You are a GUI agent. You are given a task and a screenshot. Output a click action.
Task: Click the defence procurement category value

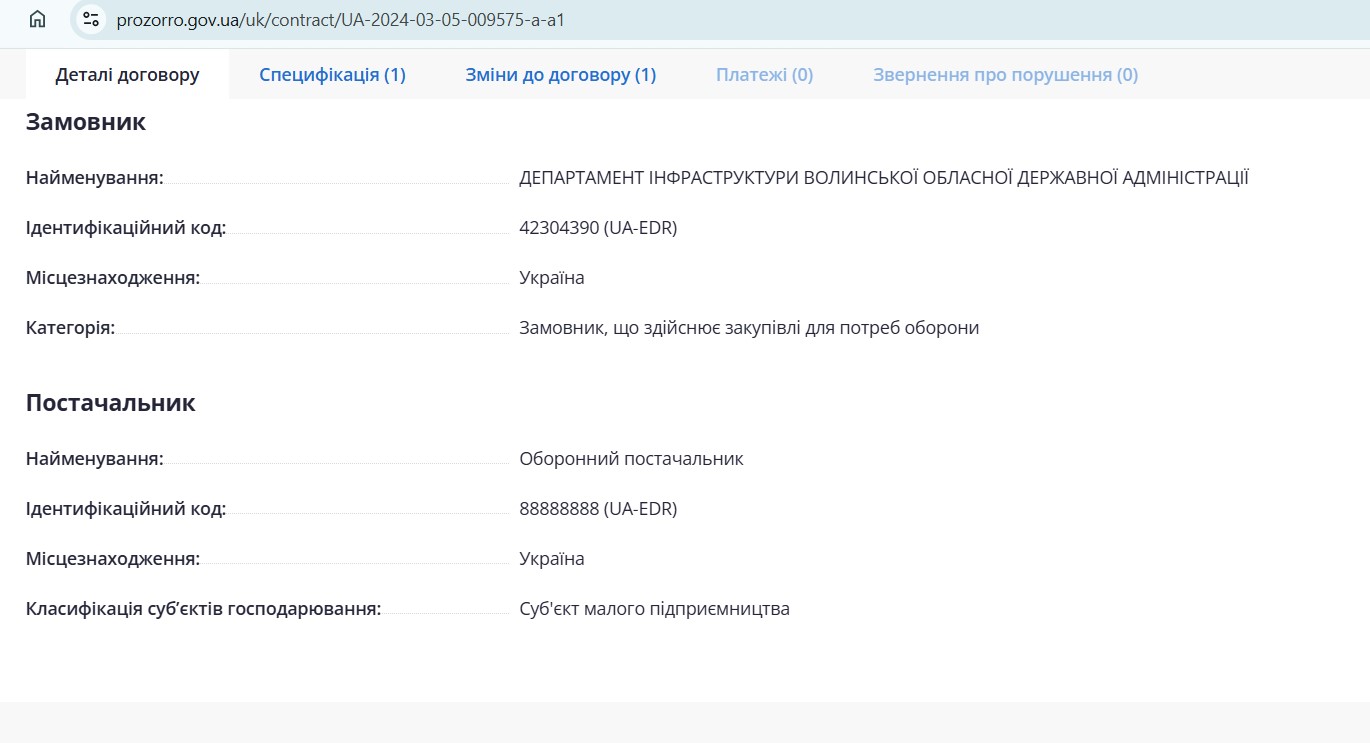click(x=748, y=328)
